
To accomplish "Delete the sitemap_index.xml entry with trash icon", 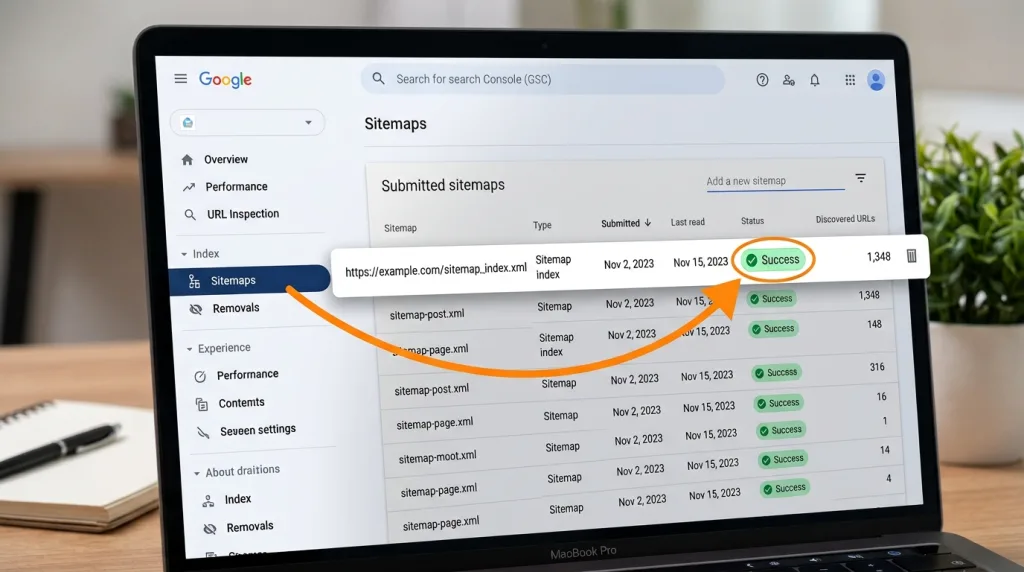I will pos(912,256).
